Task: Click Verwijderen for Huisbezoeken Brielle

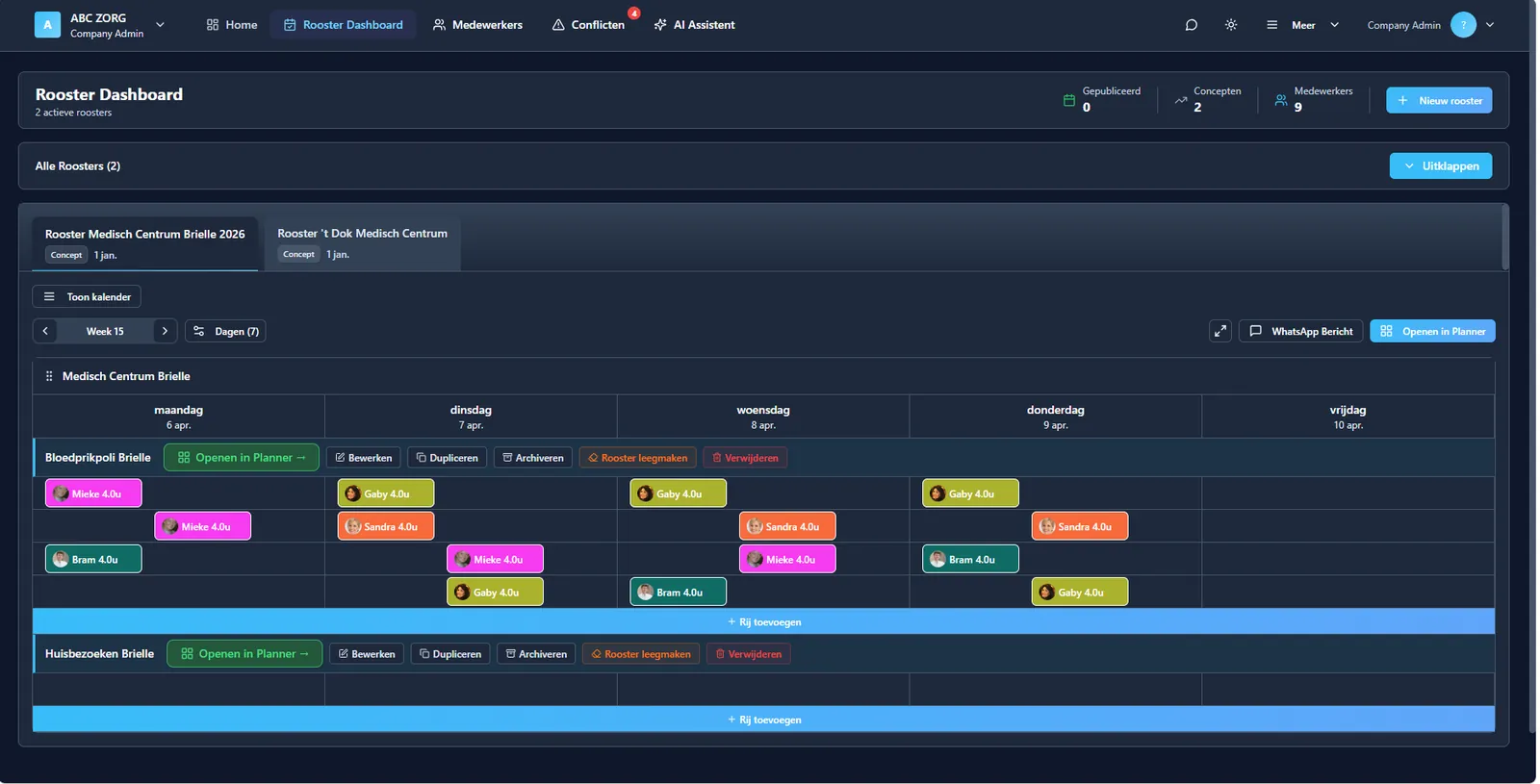Action: 749,654
